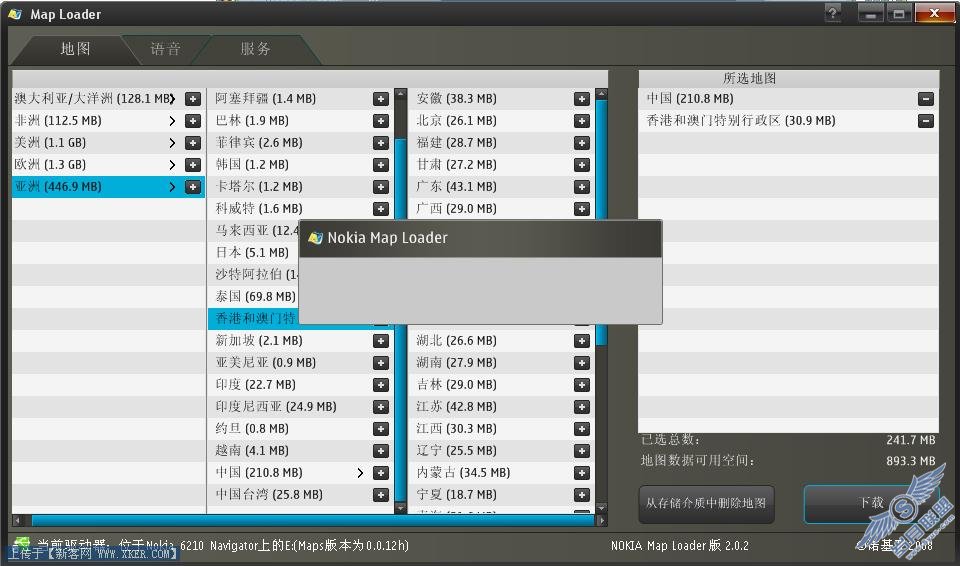Image resolution: width=960 pixels, height=566 pixels.
Task: Add 辽宁 (25.5 MB) province map plus icon
Action: (x=582, y=451)
